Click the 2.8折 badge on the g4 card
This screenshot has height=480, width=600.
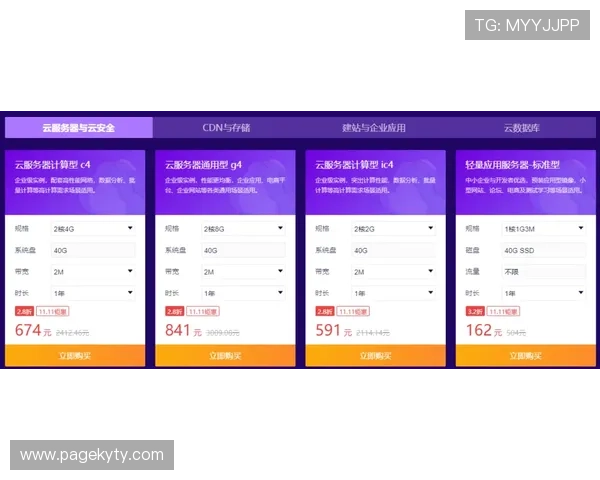(x=174, y=312)
